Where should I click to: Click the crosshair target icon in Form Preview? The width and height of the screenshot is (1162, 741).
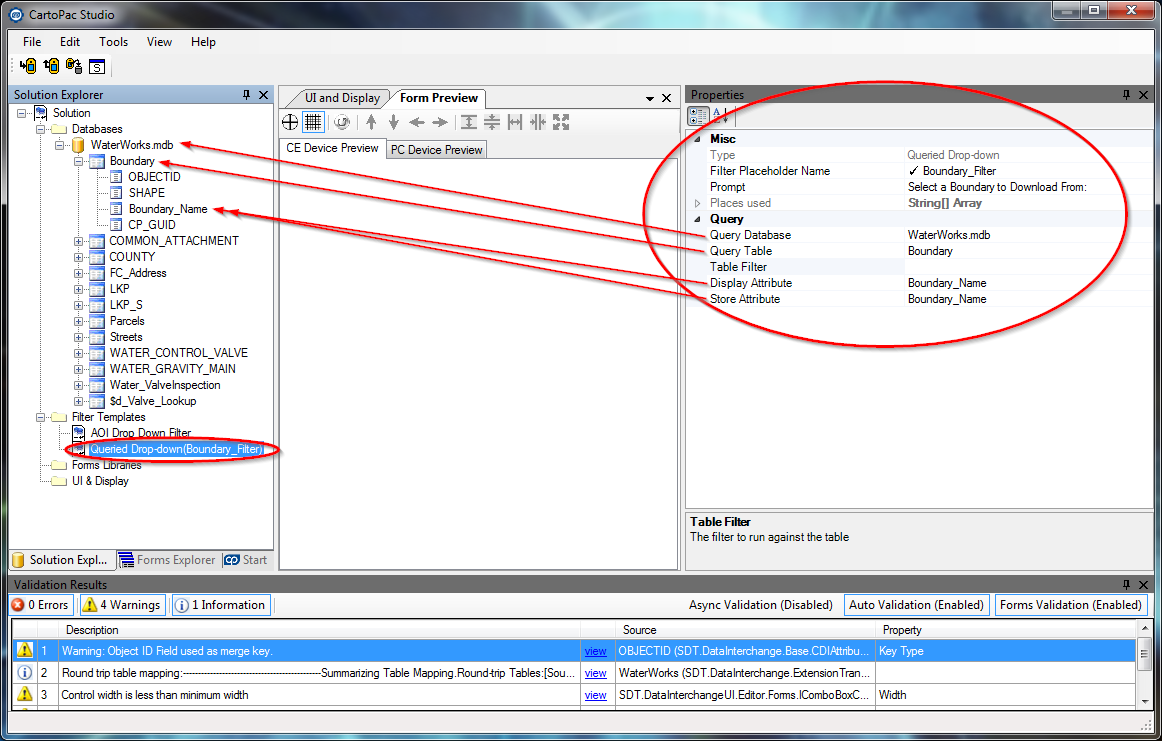[290, 122]
